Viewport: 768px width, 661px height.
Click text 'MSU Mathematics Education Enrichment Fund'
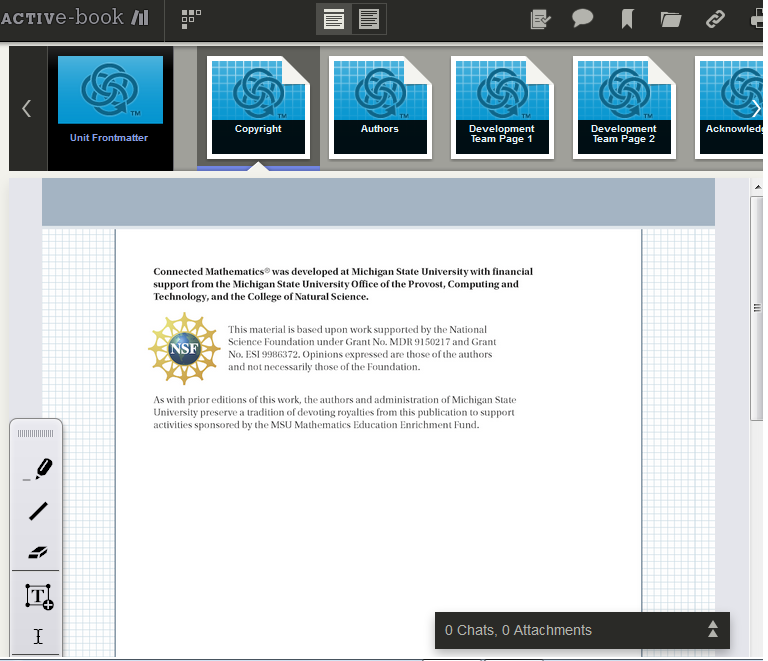coord(374,425)
